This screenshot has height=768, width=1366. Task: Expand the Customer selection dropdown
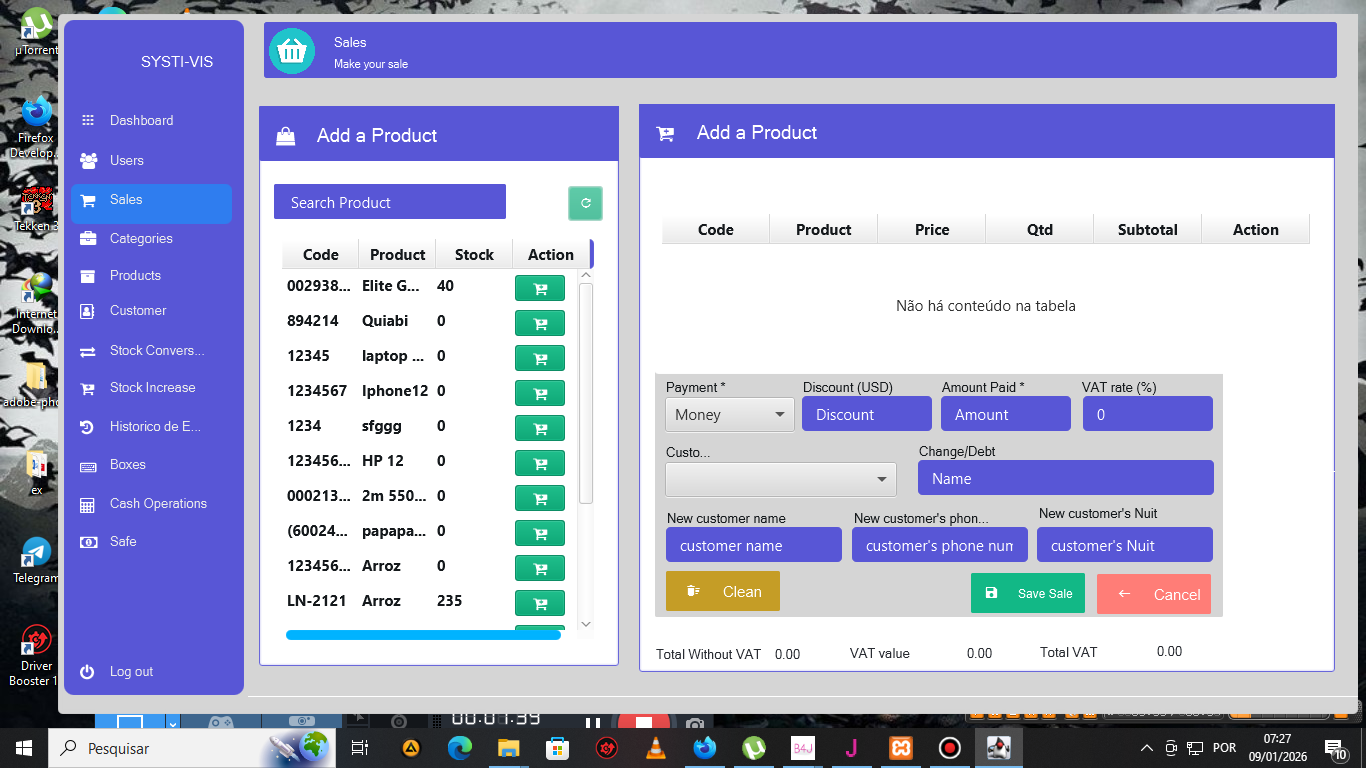781,479
